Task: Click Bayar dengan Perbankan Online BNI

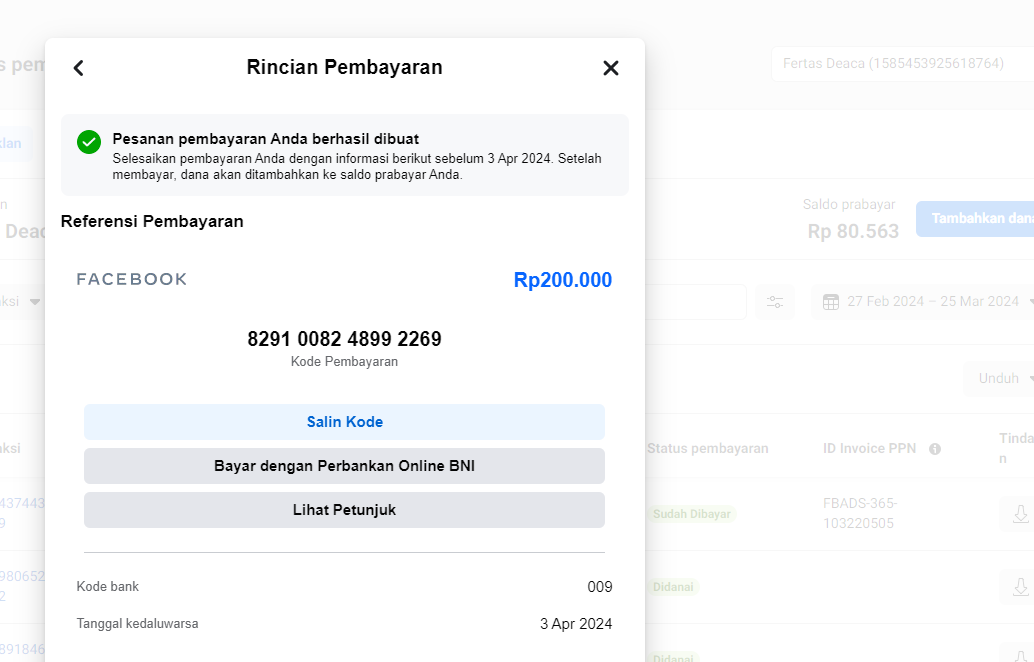Action: [x=344, y=466]
